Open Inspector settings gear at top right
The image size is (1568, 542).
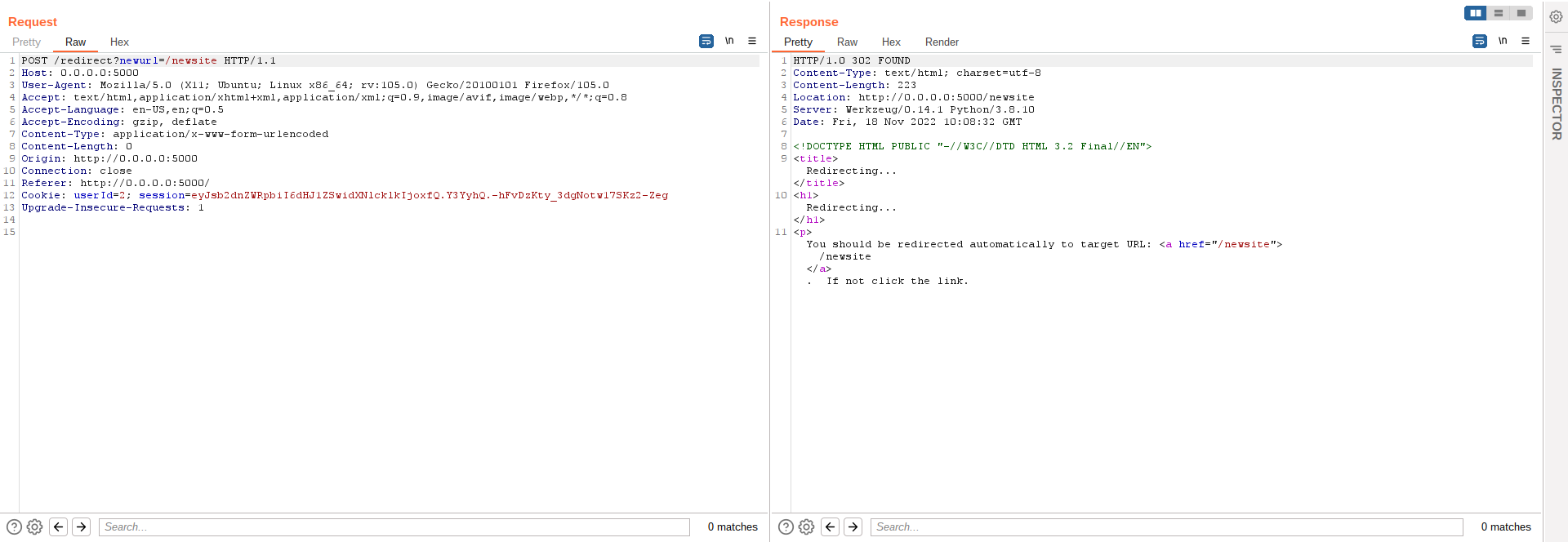pyautogui.click(x=1556, y=17)
